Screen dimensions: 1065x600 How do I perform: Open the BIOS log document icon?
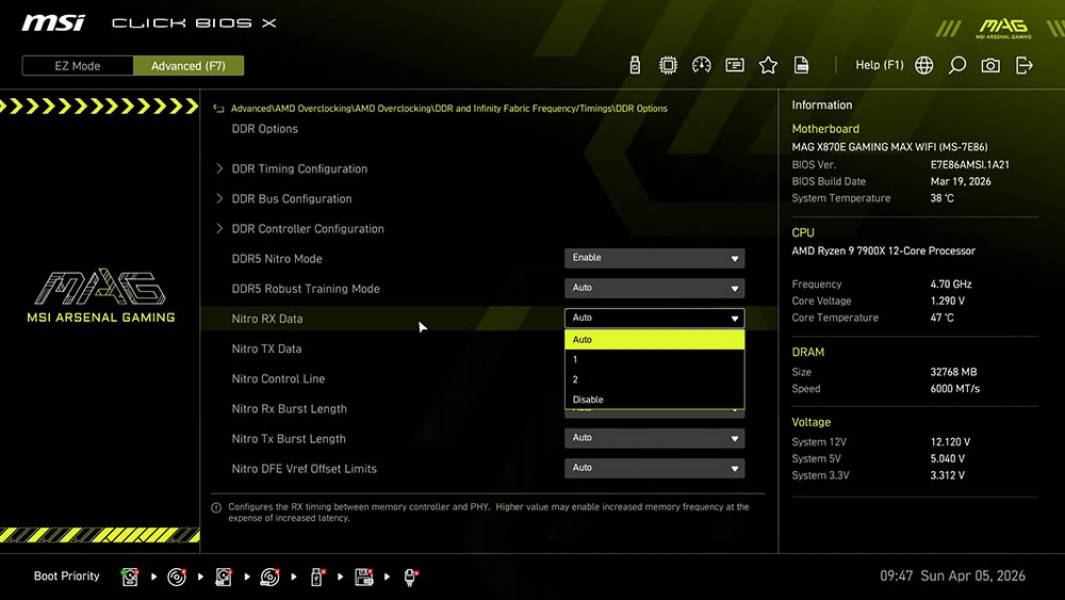pos(801,64)
